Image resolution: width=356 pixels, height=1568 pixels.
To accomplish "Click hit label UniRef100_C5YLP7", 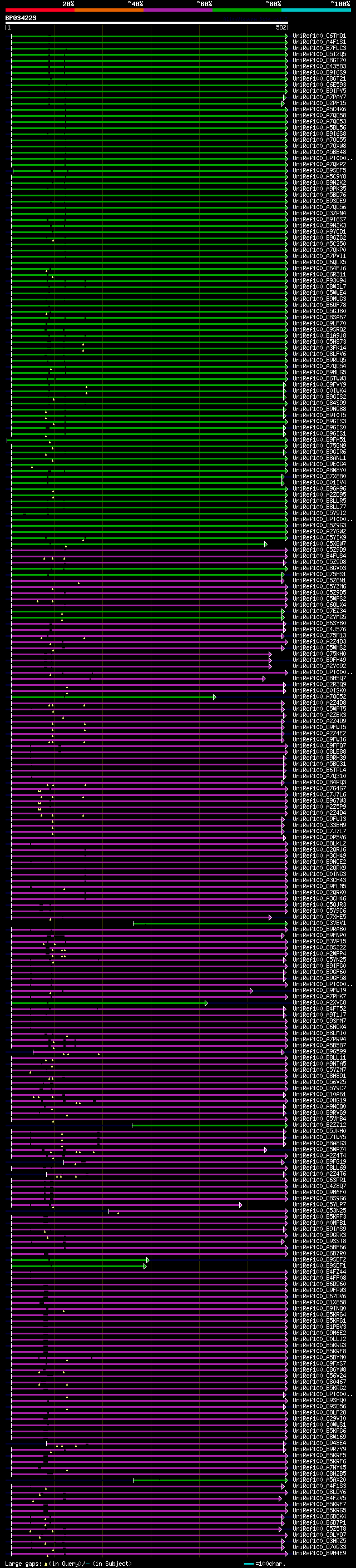I will [x=319, y=1205].
